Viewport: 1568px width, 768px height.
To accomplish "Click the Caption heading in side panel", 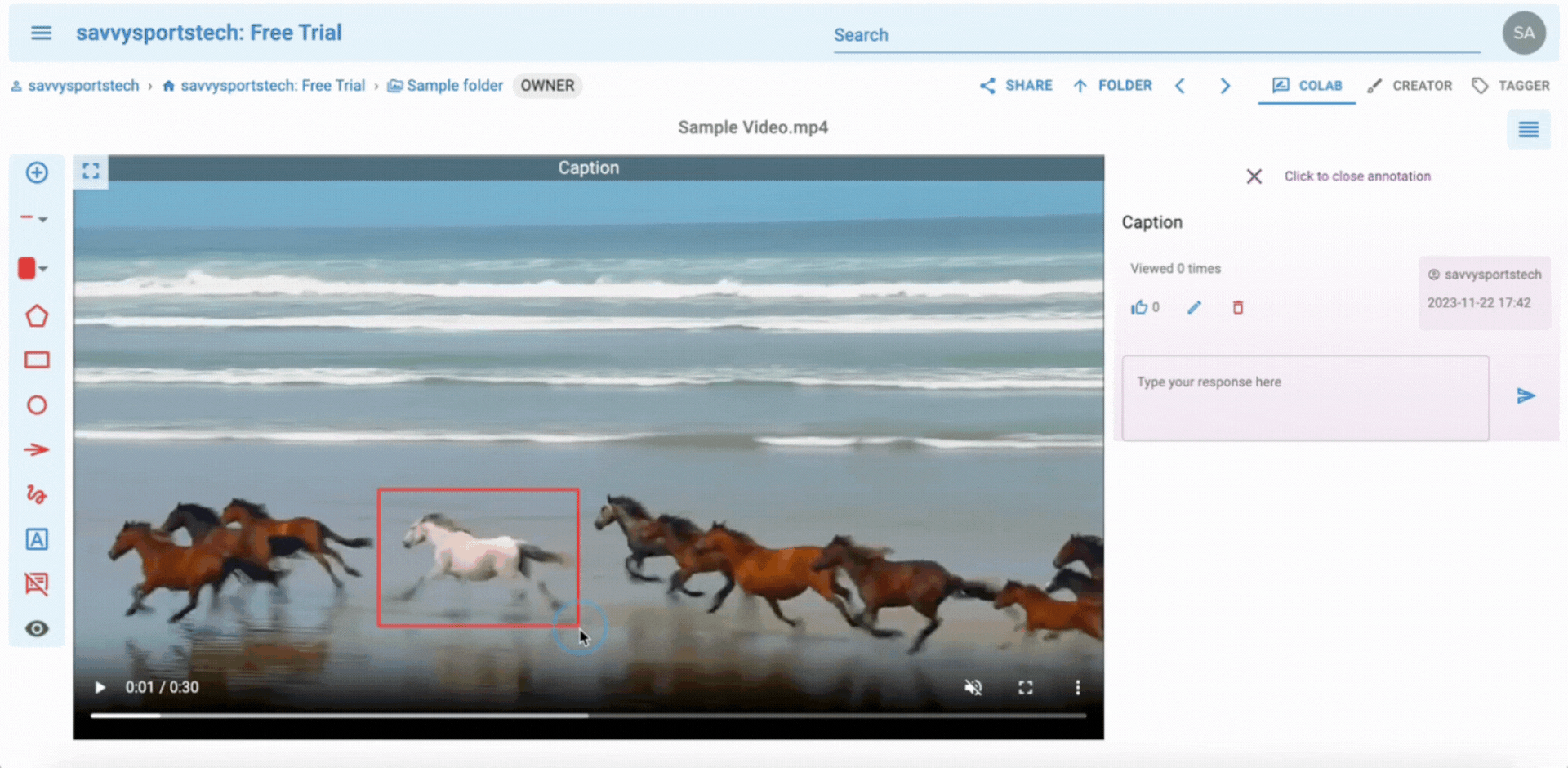I will (1151, 222).
